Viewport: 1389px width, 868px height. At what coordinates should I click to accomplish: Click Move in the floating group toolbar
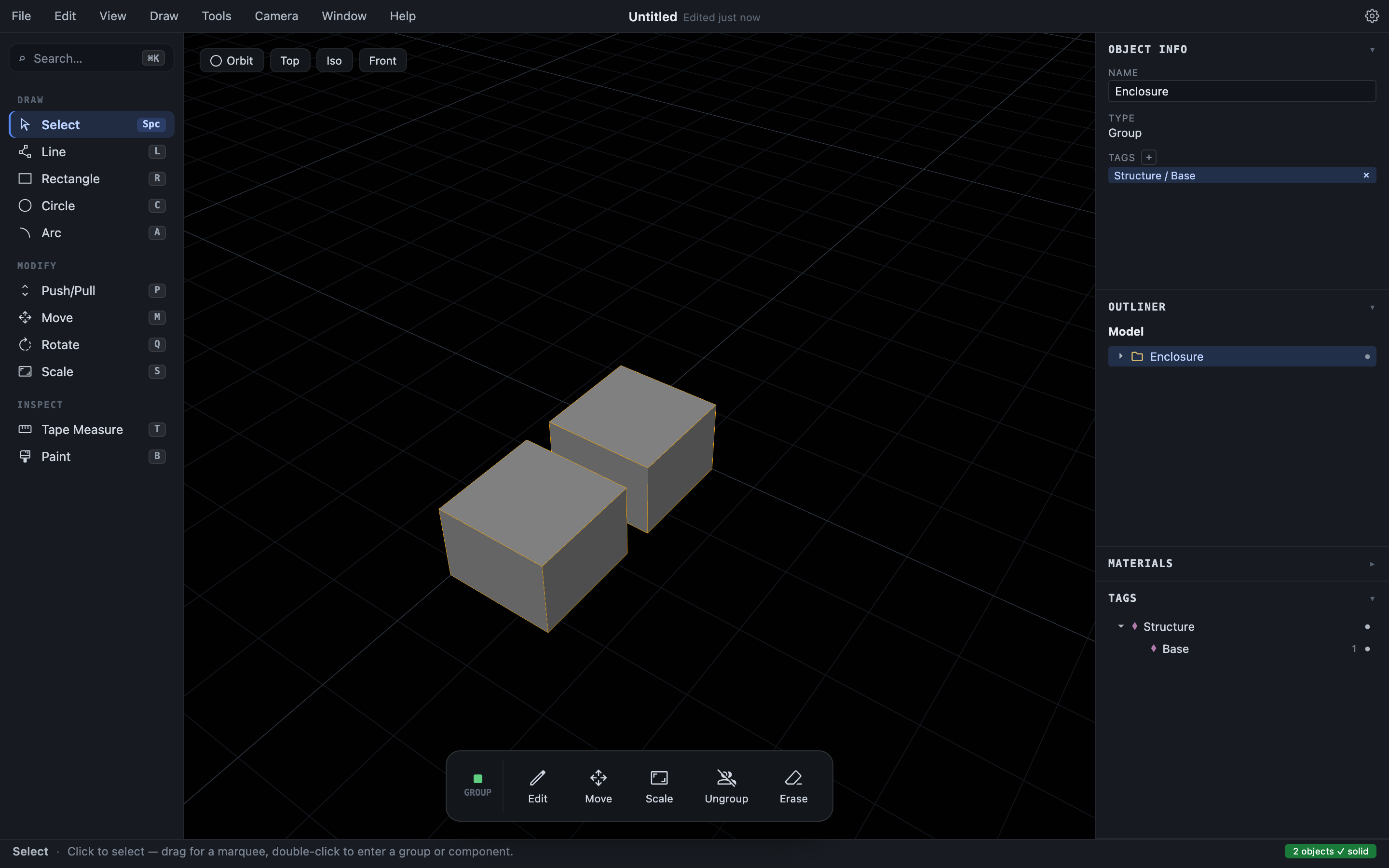(599, 787)
